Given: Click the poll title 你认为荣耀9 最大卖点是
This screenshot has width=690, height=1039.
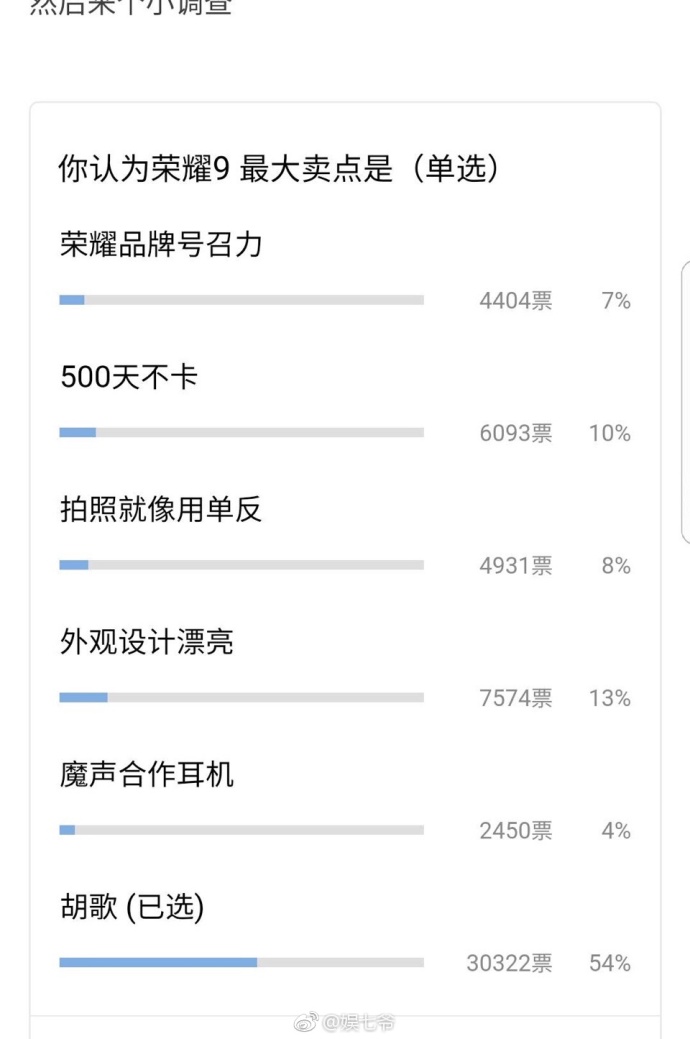Looking at the screenshot, I should click(225, 168).
